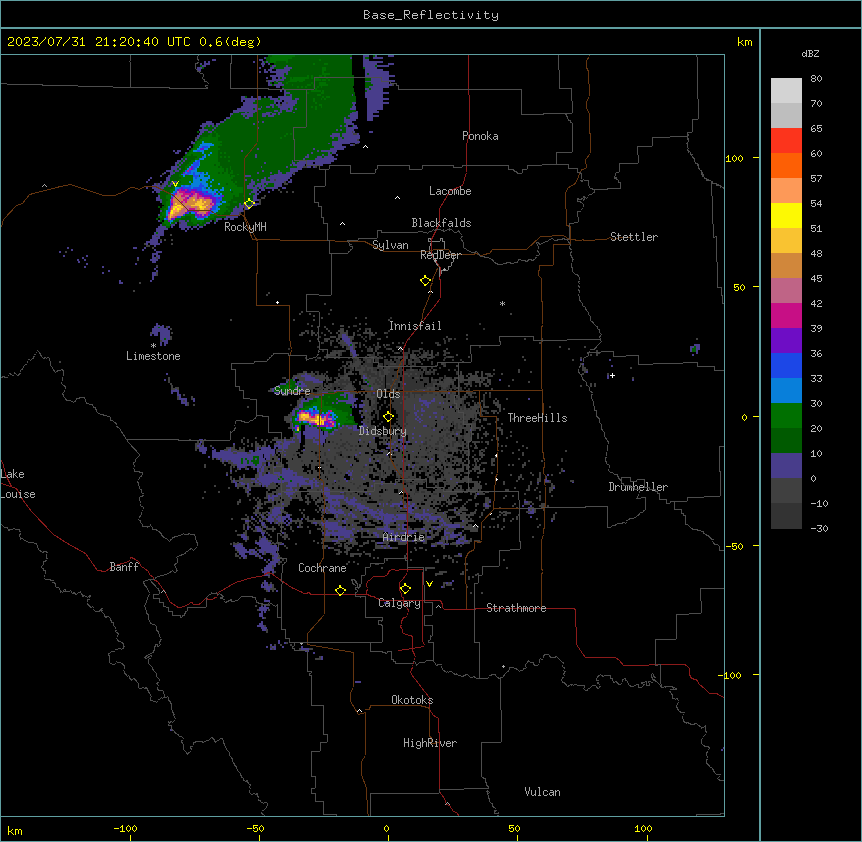Click the light gray 80 dBZ swatch

pos(786,91)
